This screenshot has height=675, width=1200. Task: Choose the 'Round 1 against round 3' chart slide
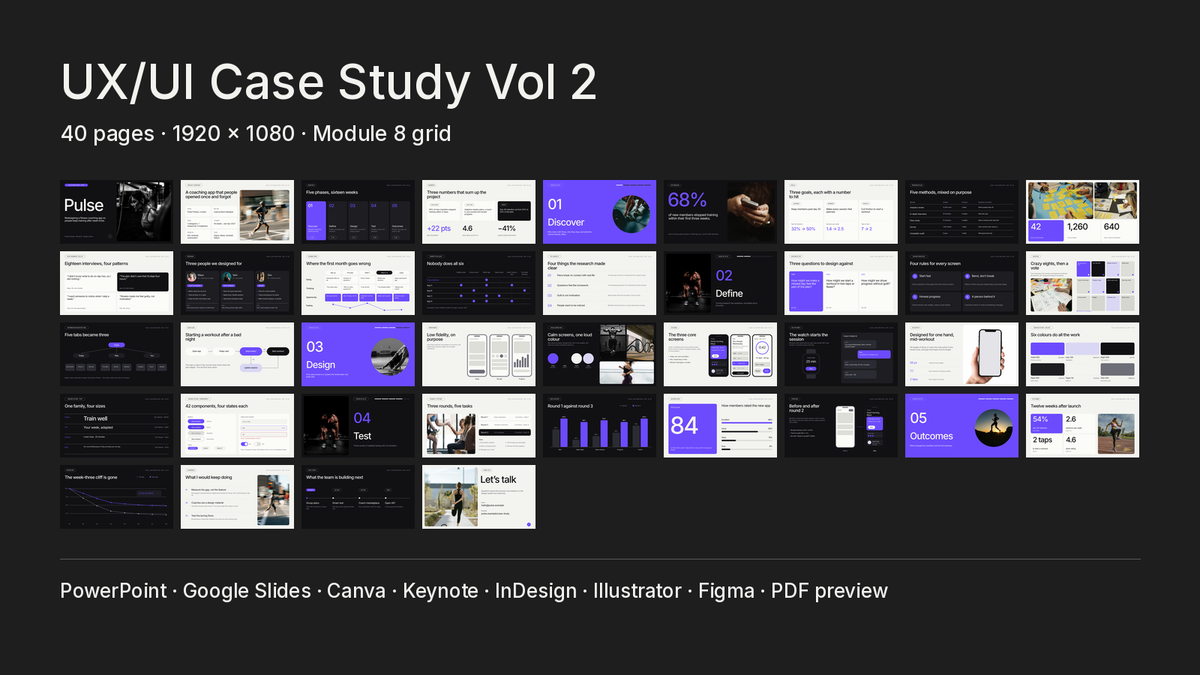[600, 425]
